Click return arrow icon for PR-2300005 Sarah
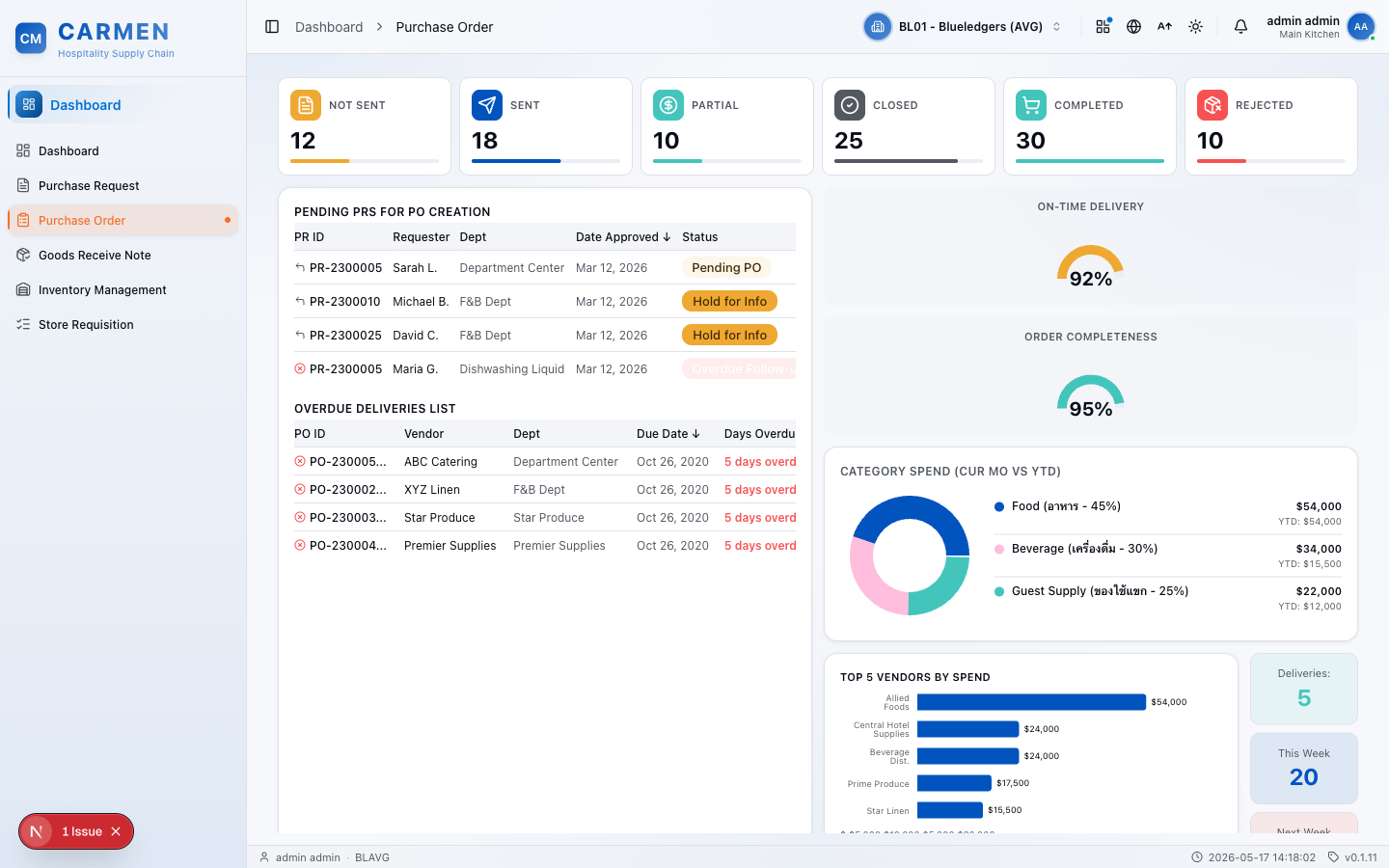The width and height of the screenshot is (1389, 868). [x=300, y=268]
